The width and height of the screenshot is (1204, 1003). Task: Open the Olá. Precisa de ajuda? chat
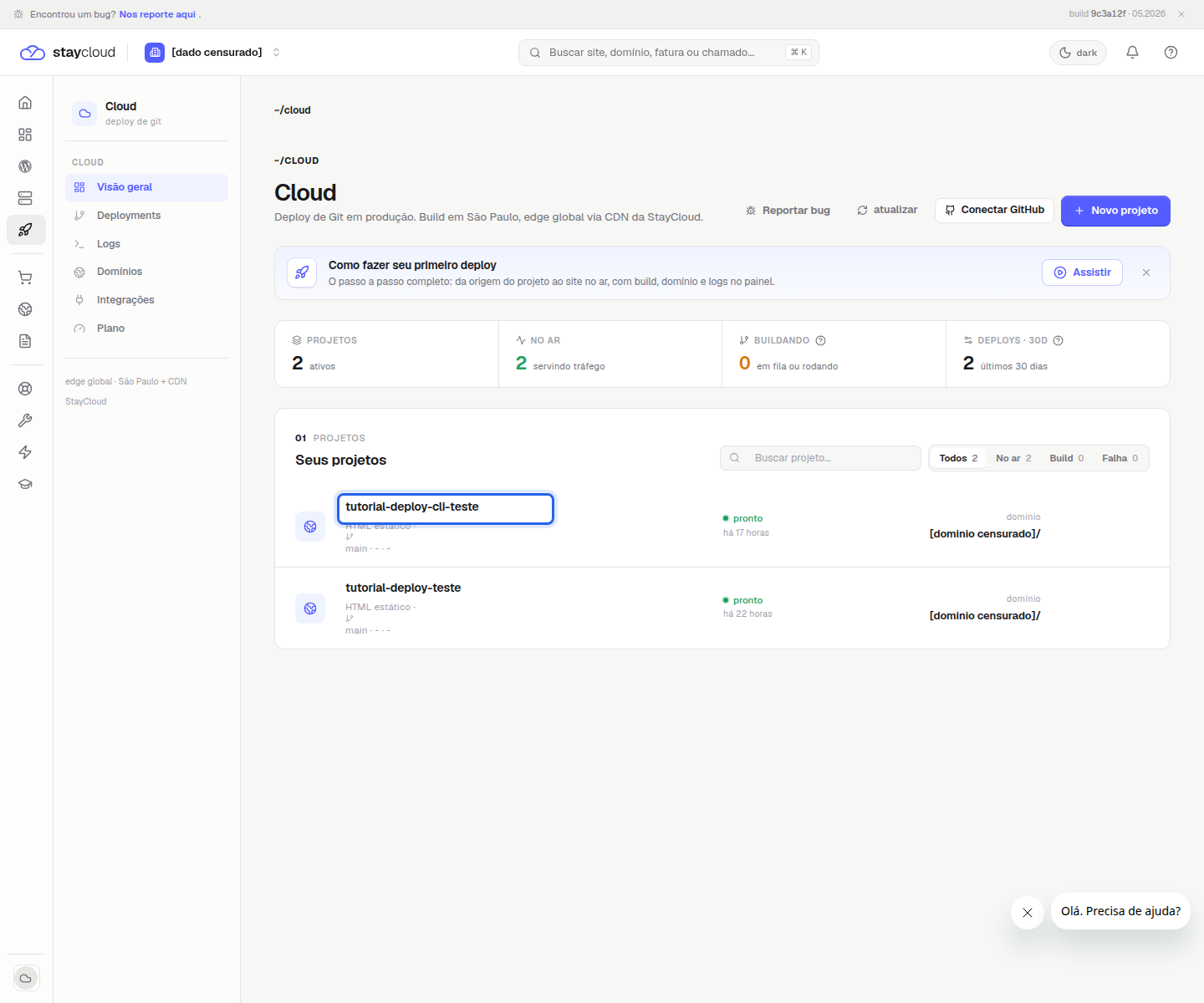tap(1120, 911)
